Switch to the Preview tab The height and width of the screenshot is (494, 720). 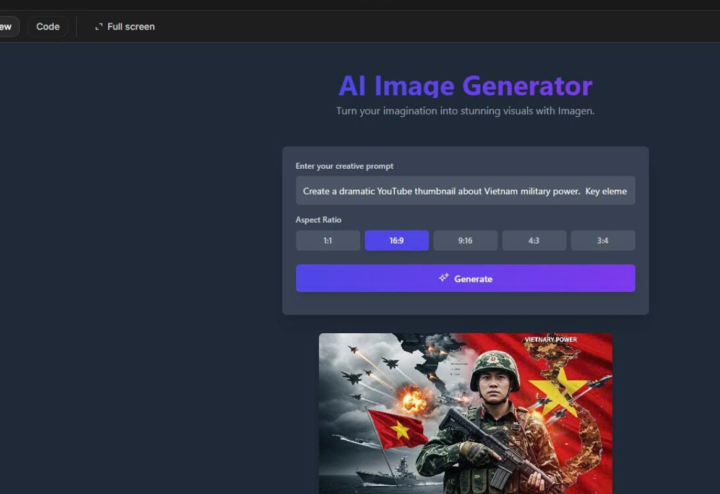pyautogui.click(x=8, y=27)
